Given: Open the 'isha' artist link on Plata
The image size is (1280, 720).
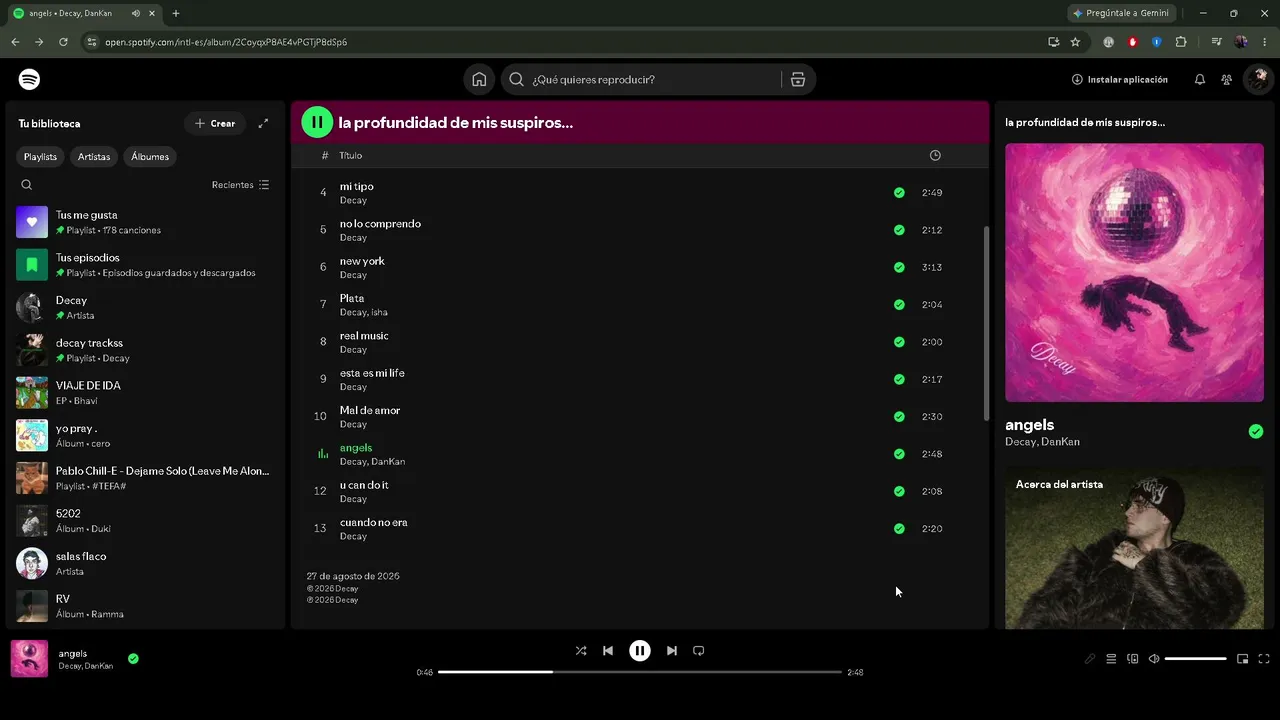Looking at the screenshot, I should click(x=379, y=313).
